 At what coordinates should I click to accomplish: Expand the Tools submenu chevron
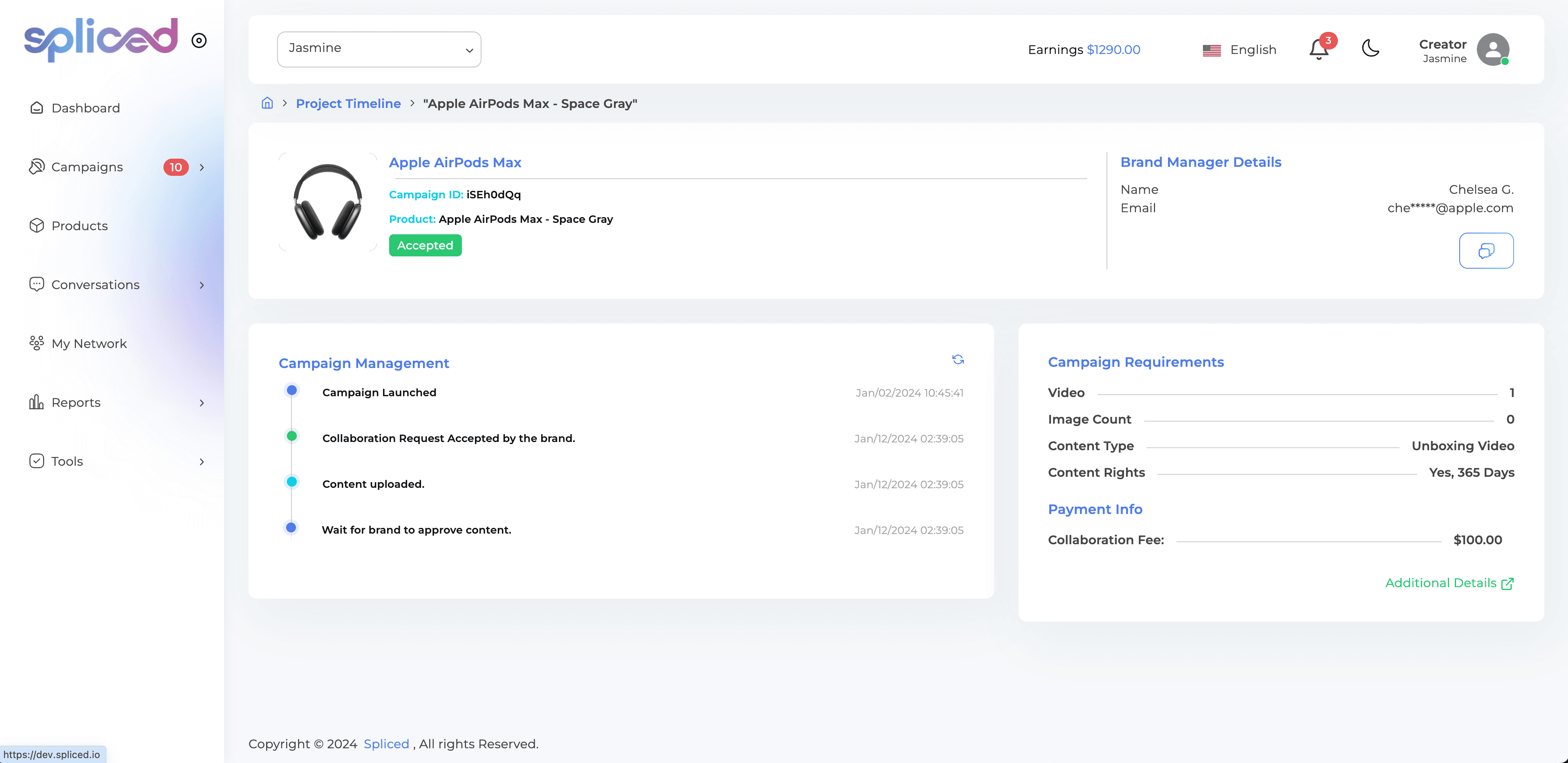(202, 462)
